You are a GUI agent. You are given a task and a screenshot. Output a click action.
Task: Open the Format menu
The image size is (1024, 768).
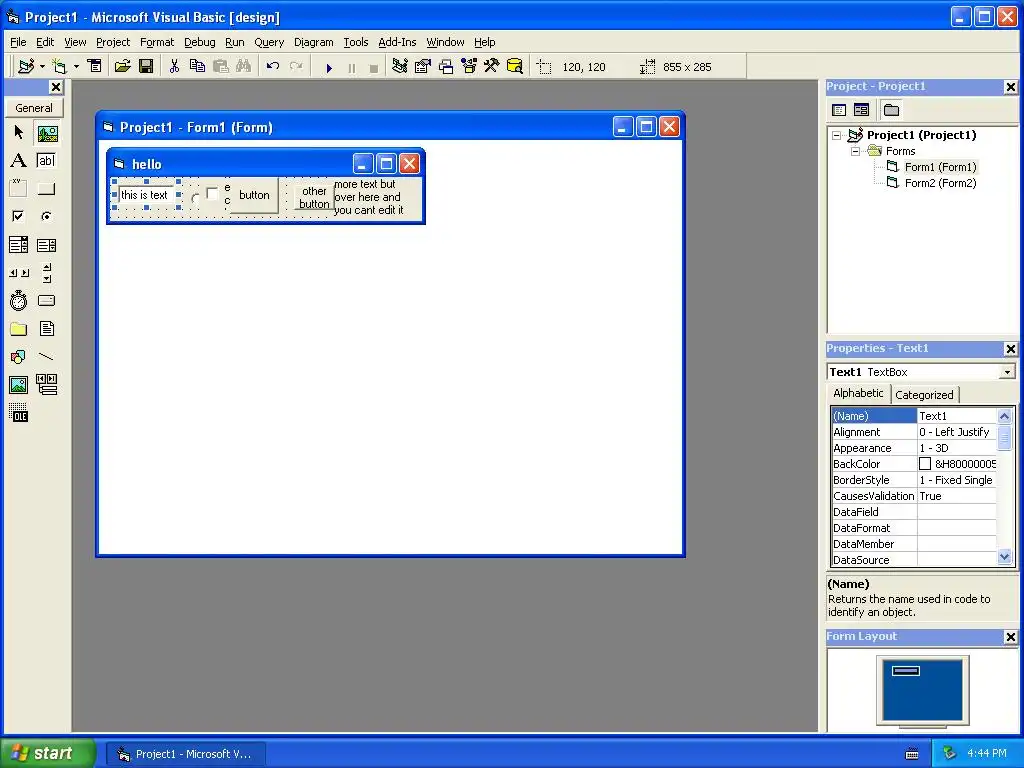(x=157, y=42)
